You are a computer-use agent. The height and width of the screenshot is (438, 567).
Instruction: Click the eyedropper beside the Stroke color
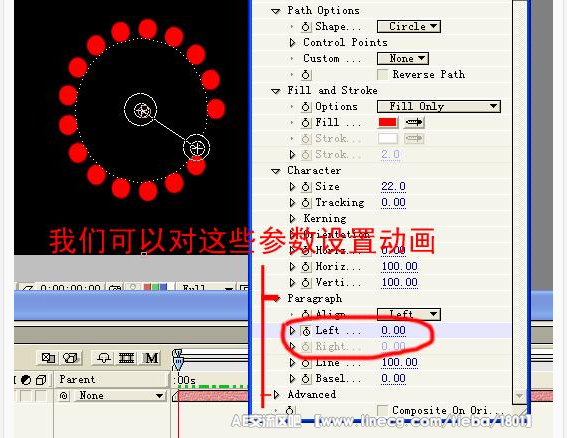coord(414,138)
